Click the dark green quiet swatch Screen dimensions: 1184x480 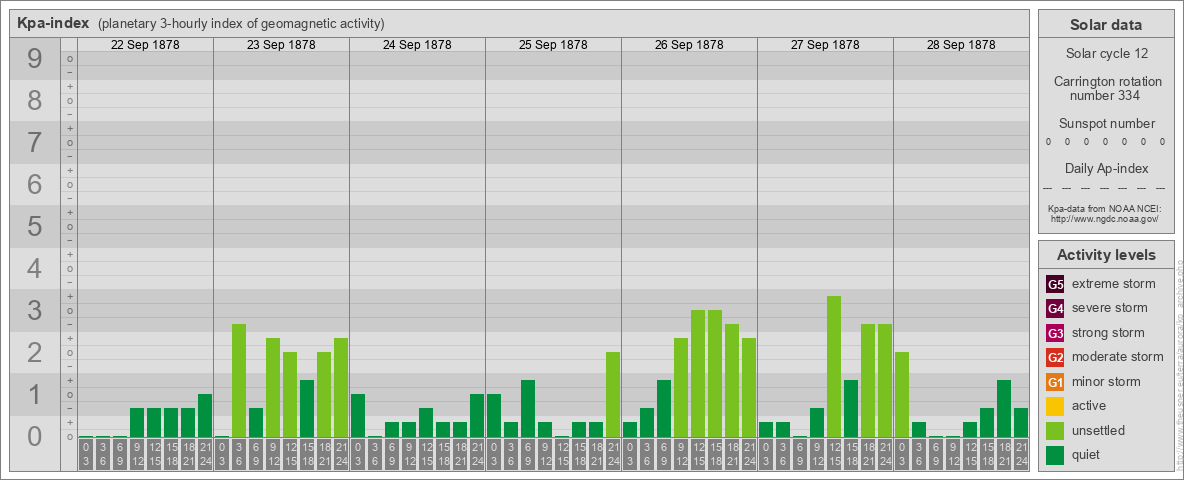click(x=1055, y=455)
